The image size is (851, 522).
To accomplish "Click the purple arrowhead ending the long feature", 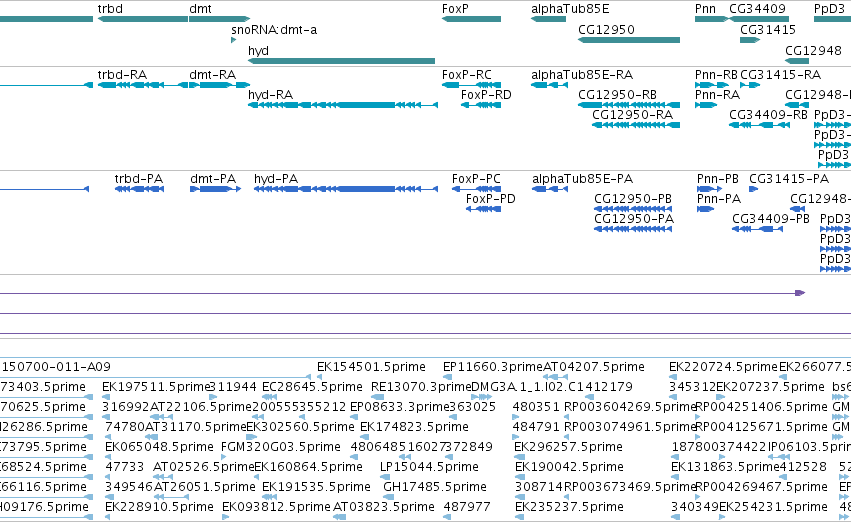I will (x=800, y=293).
